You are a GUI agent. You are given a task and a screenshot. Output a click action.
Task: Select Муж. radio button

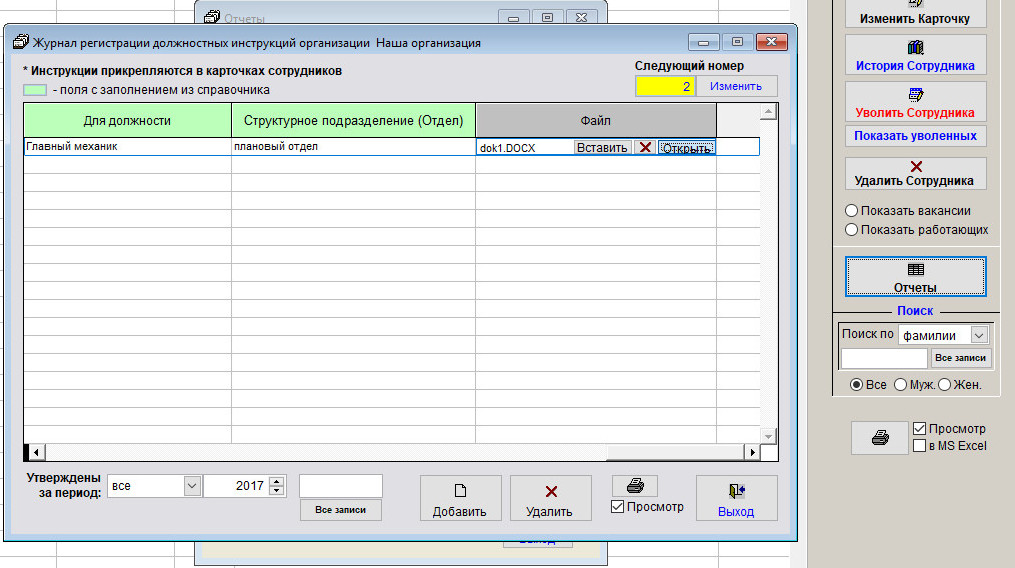click(x=900, y=385)
